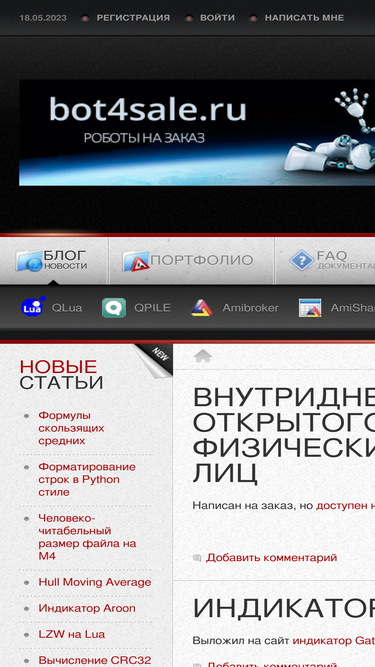This screenshot has width=375, height=667.
Task: Open the Регистрация link in top bar
Action: [x=133, y=18]
